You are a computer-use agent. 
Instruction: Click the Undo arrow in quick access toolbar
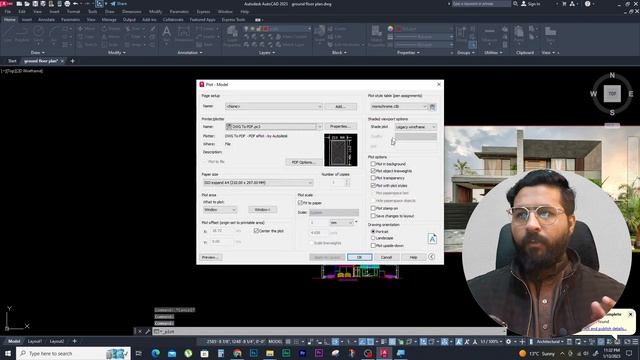tap(76, 4)
